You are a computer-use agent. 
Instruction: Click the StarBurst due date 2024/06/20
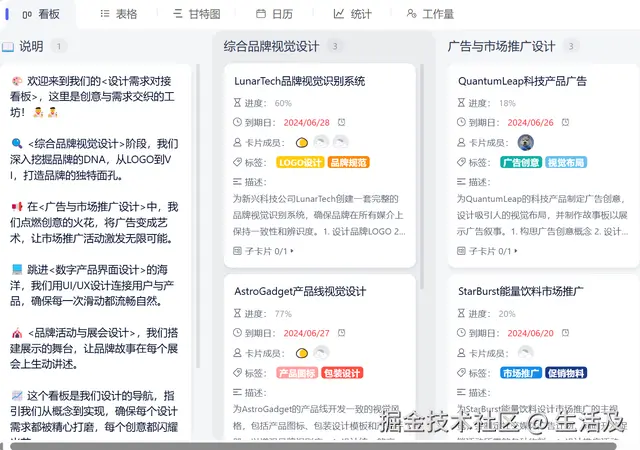coord(531,333)
